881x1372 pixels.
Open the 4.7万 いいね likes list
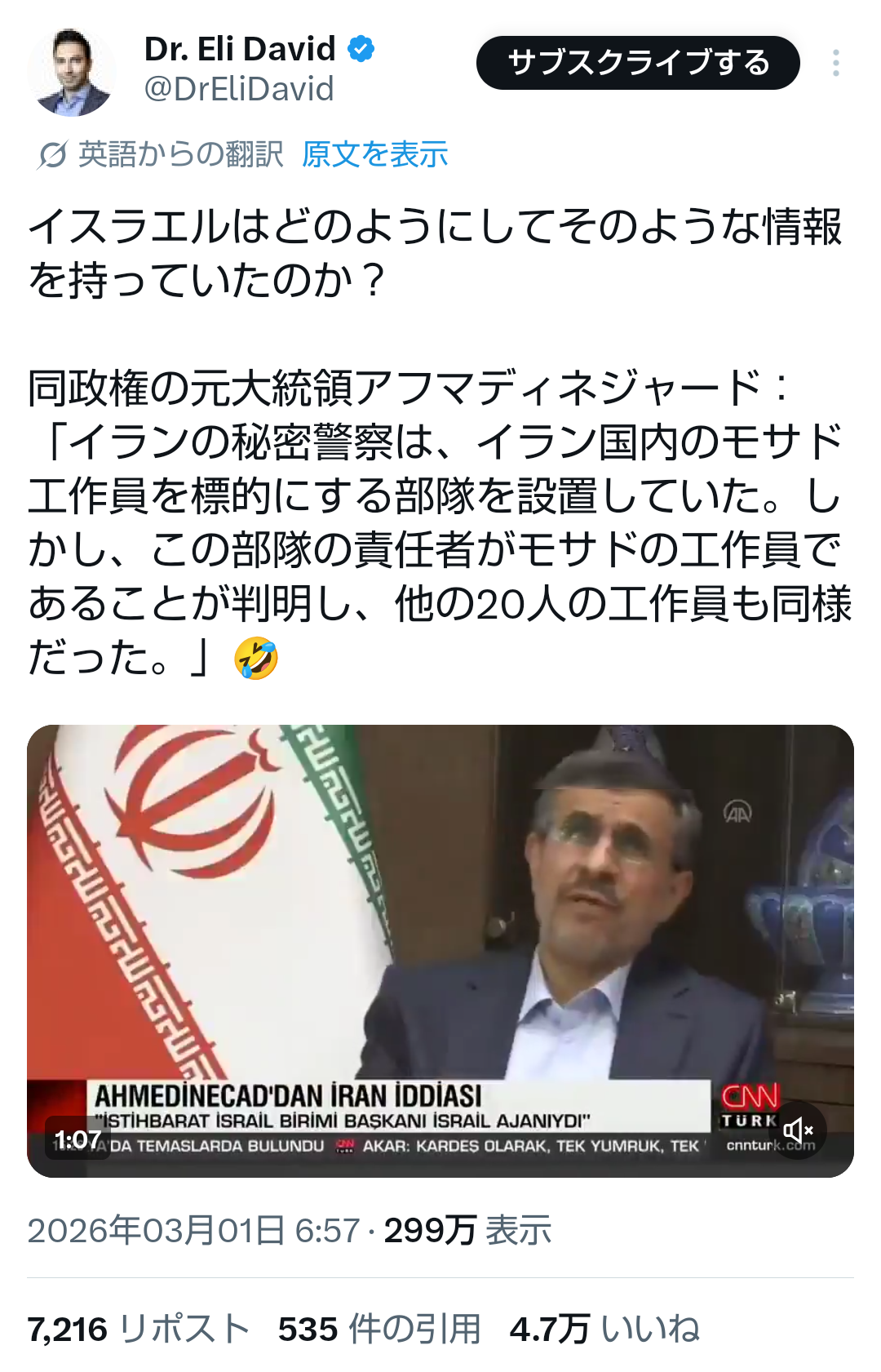coord(604,1329)
